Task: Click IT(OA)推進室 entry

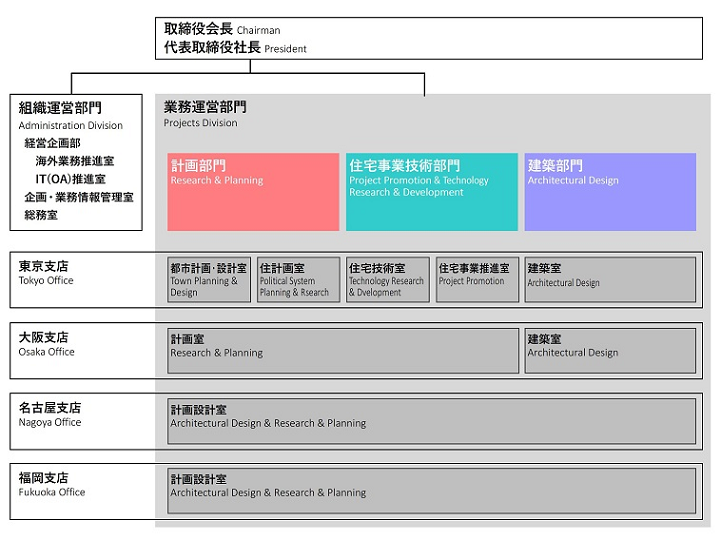Action: [x=70, y=179]
